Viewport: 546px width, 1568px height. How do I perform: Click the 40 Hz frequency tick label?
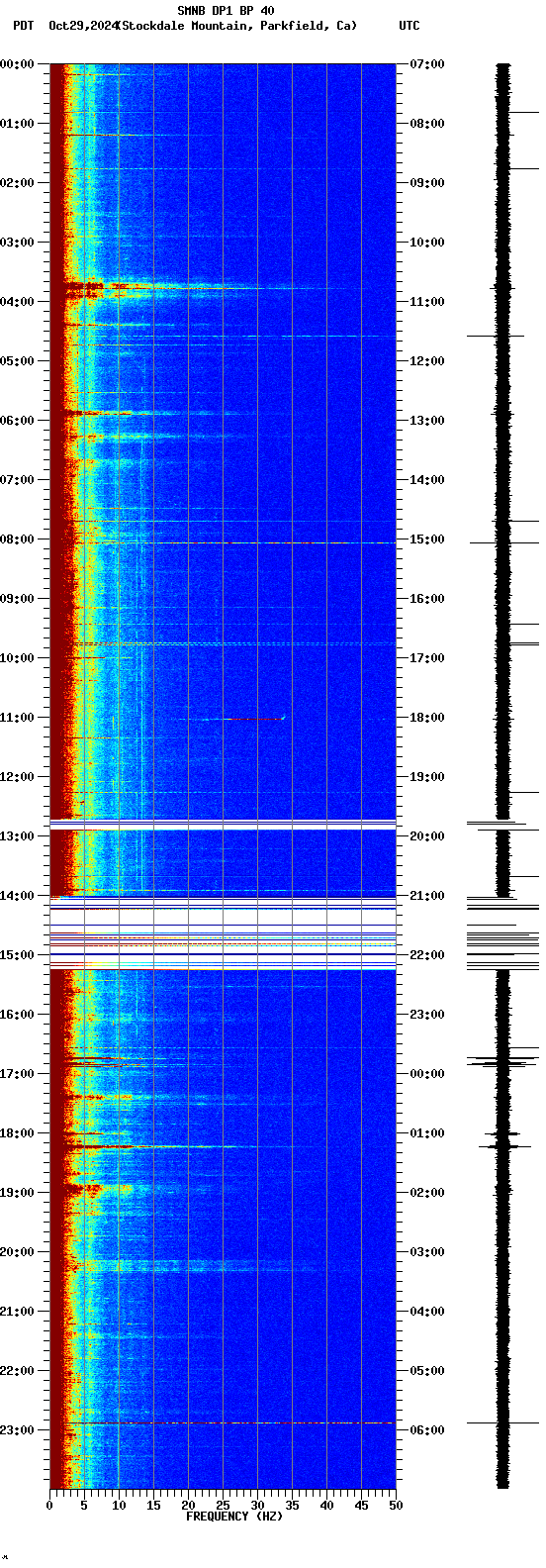[326, 1506]
